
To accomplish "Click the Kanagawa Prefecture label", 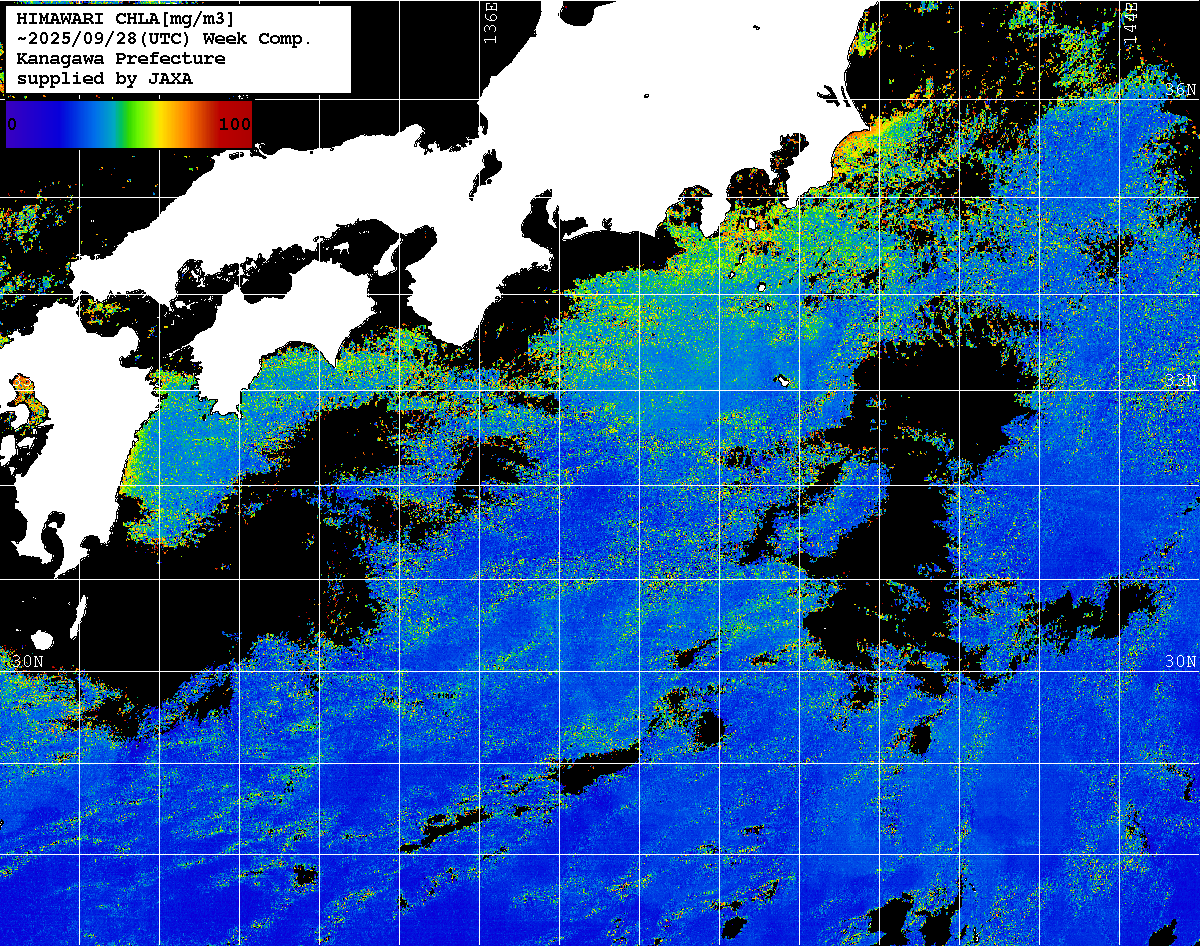I will click(120, 59).
